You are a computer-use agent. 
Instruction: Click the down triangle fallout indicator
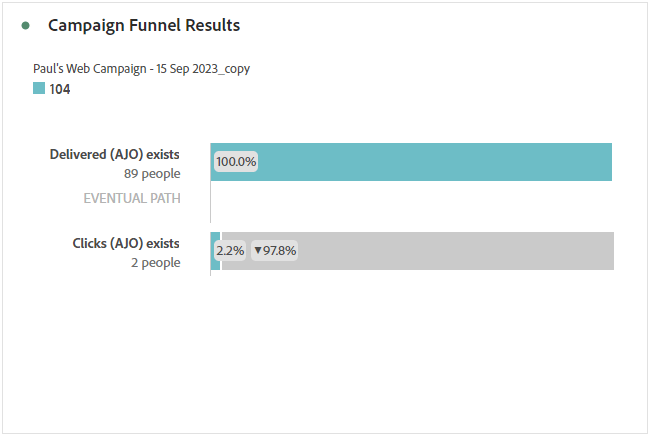tap(257, 251)
